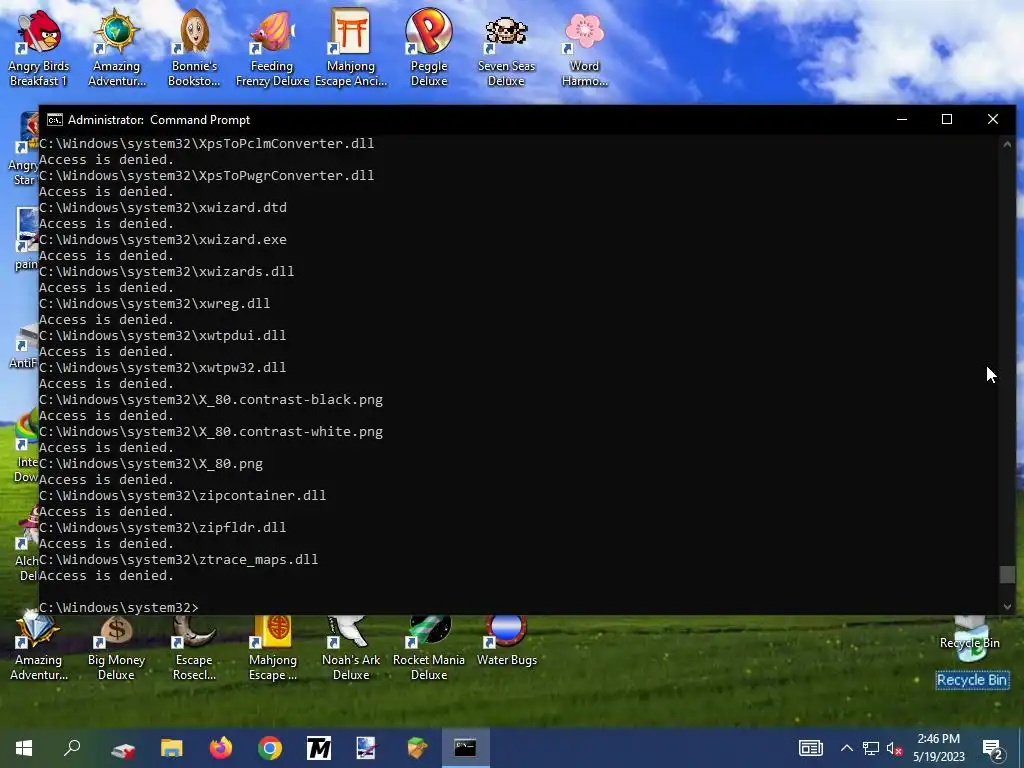Click the xwtpdui.dll path line
The width and height of the screenshot is (1024, 768).
click(x=163, y=336)
